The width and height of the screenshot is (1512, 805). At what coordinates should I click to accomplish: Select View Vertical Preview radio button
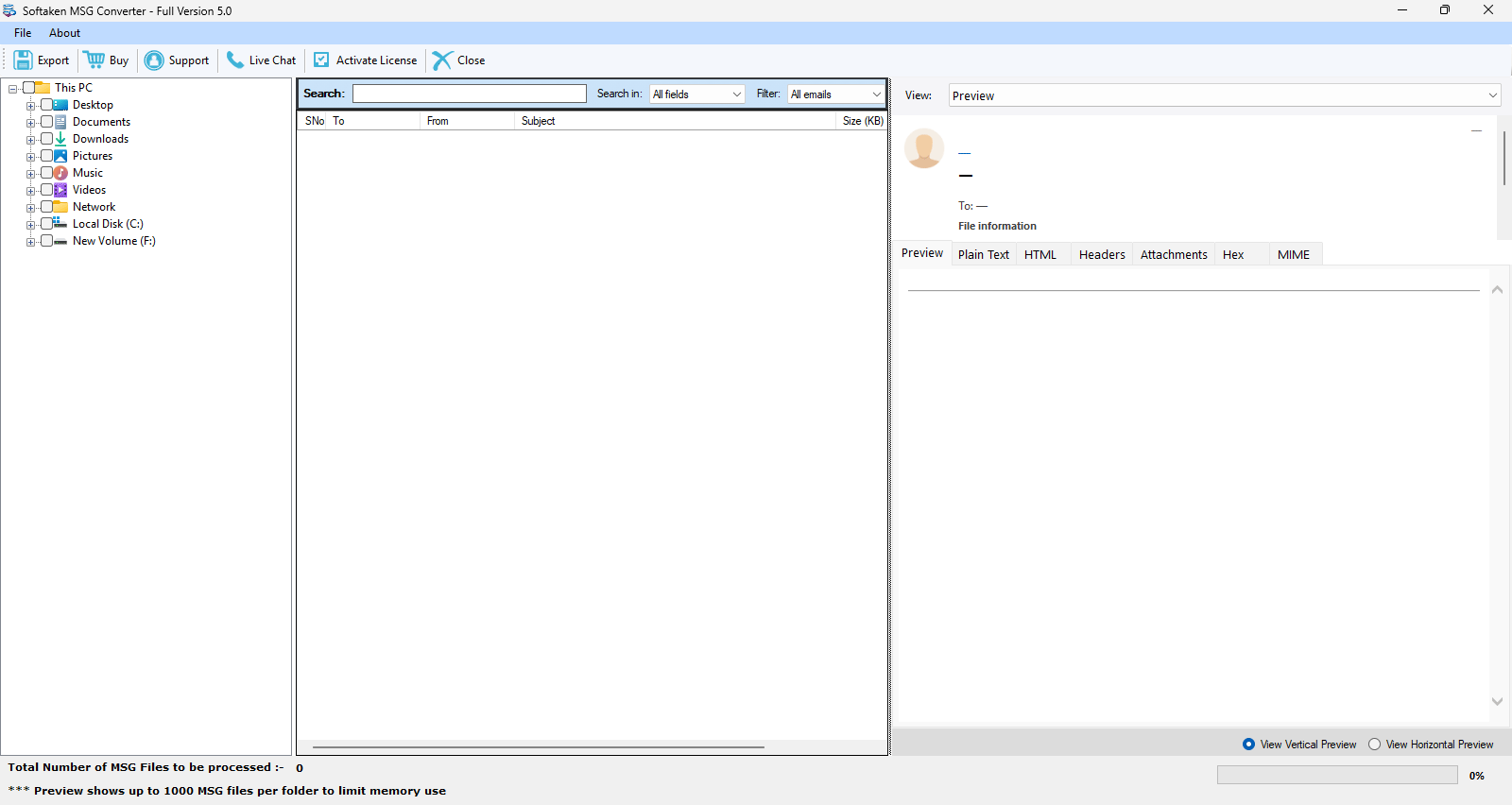[1249, 745]
